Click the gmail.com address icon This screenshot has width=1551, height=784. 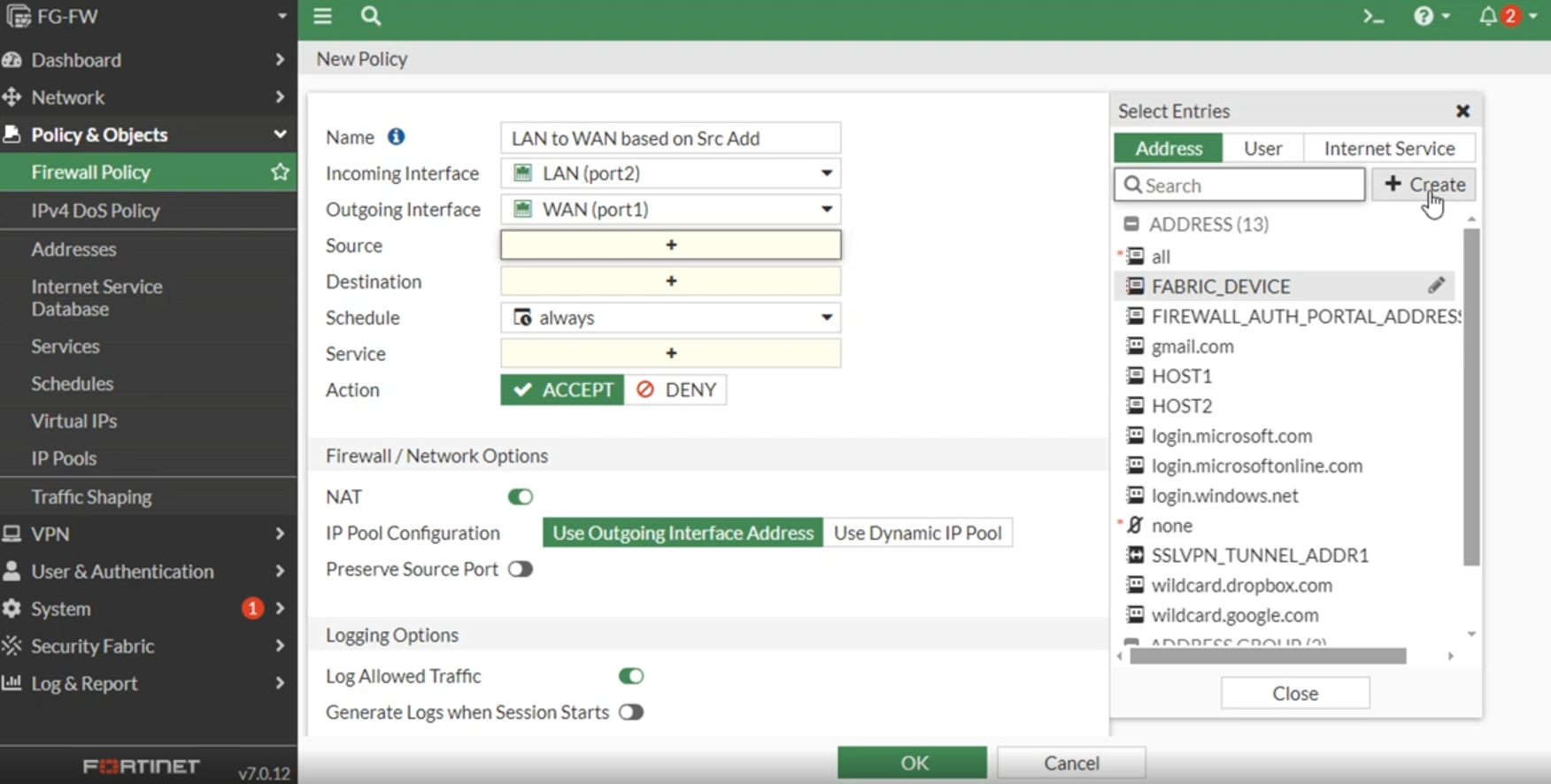click(x=1135, y=346)
